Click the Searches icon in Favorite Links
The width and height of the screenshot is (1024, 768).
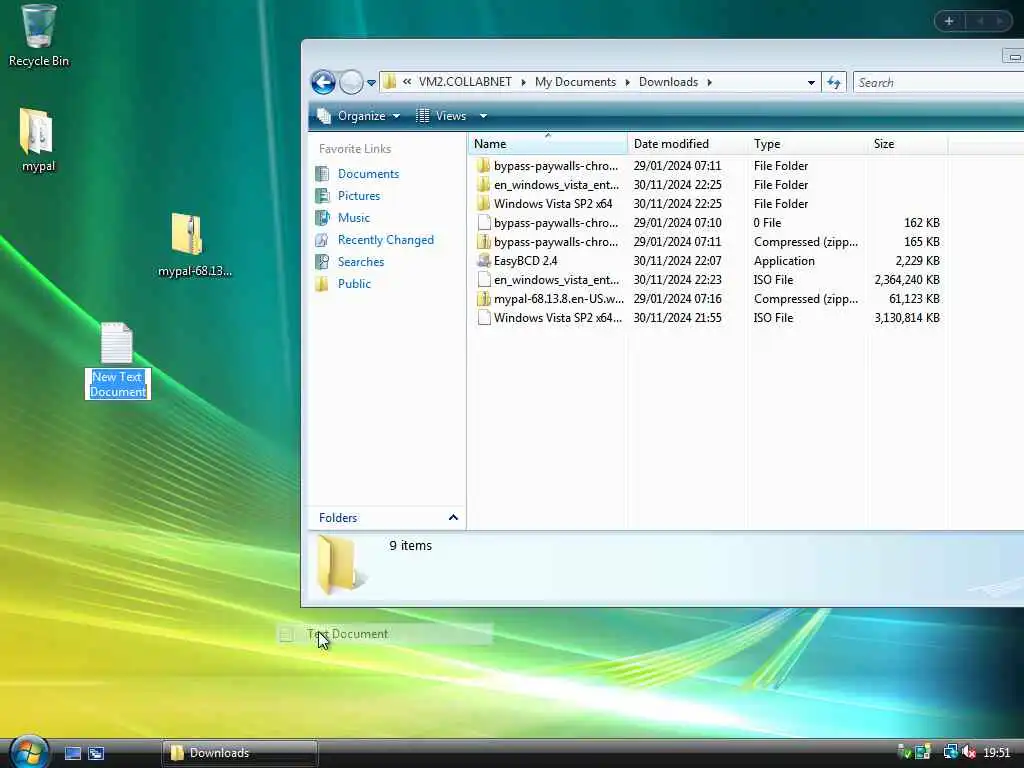coord(322,262)
